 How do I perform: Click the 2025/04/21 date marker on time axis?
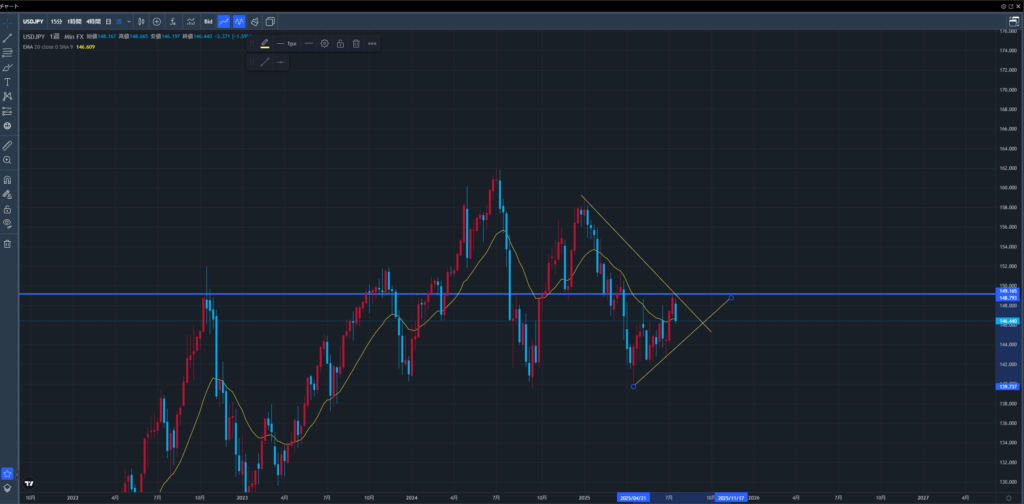[634, 497]
